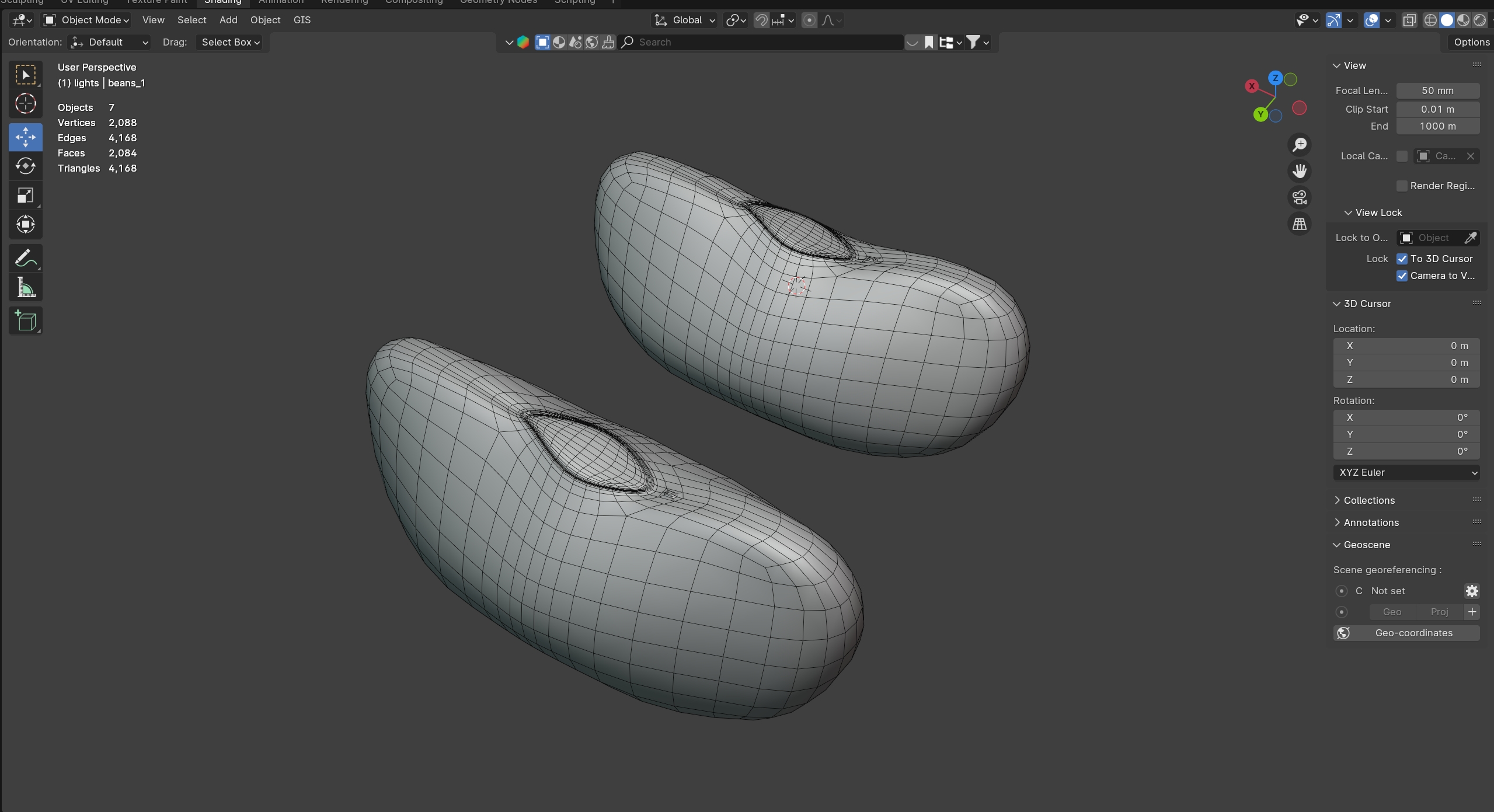Open XYZ Euler rotation mode dropdown
The width and height of the screenshot is (1494, 812).
click(1406, 472)
